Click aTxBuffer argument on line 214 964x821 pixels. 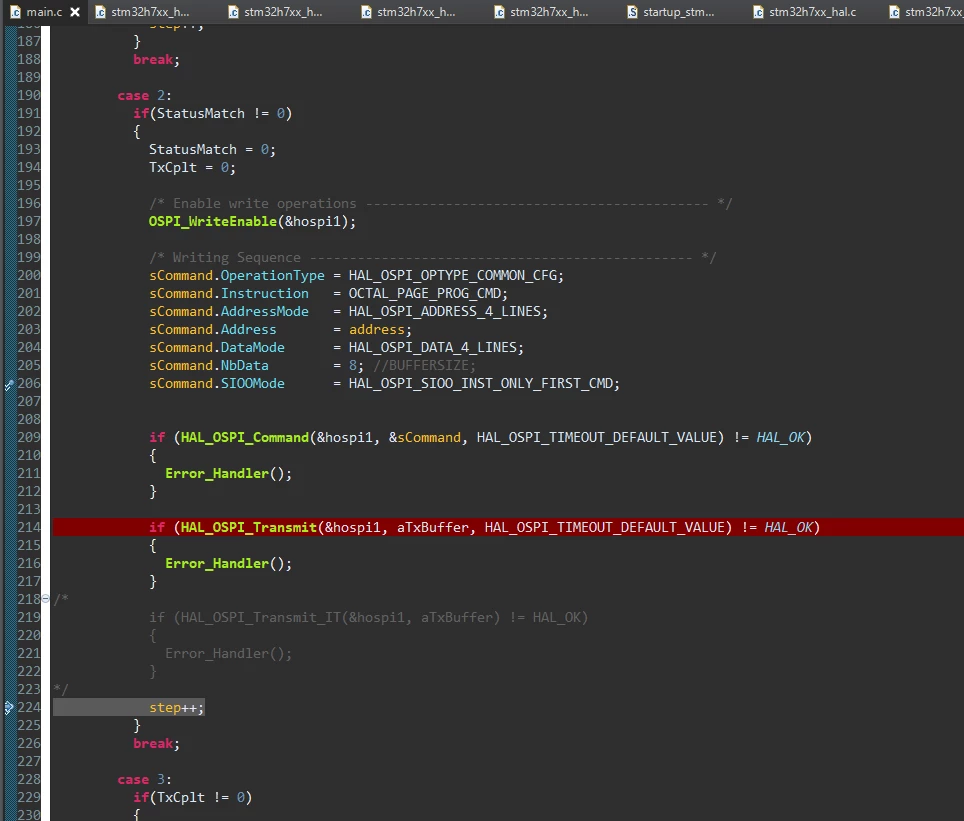pos(432,527)
